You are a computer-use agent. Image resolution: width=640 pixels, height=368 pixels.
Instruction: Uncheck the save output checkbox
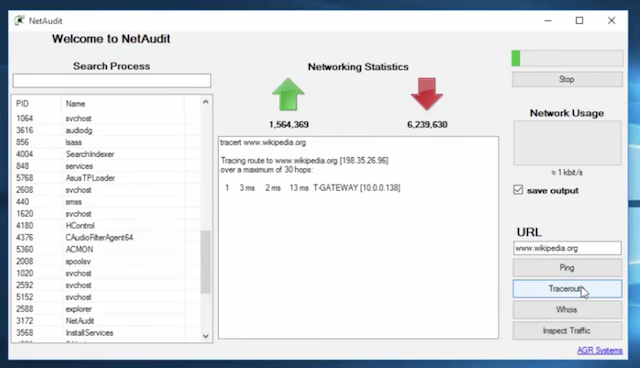pyautogui.click(x=518, y=190)
